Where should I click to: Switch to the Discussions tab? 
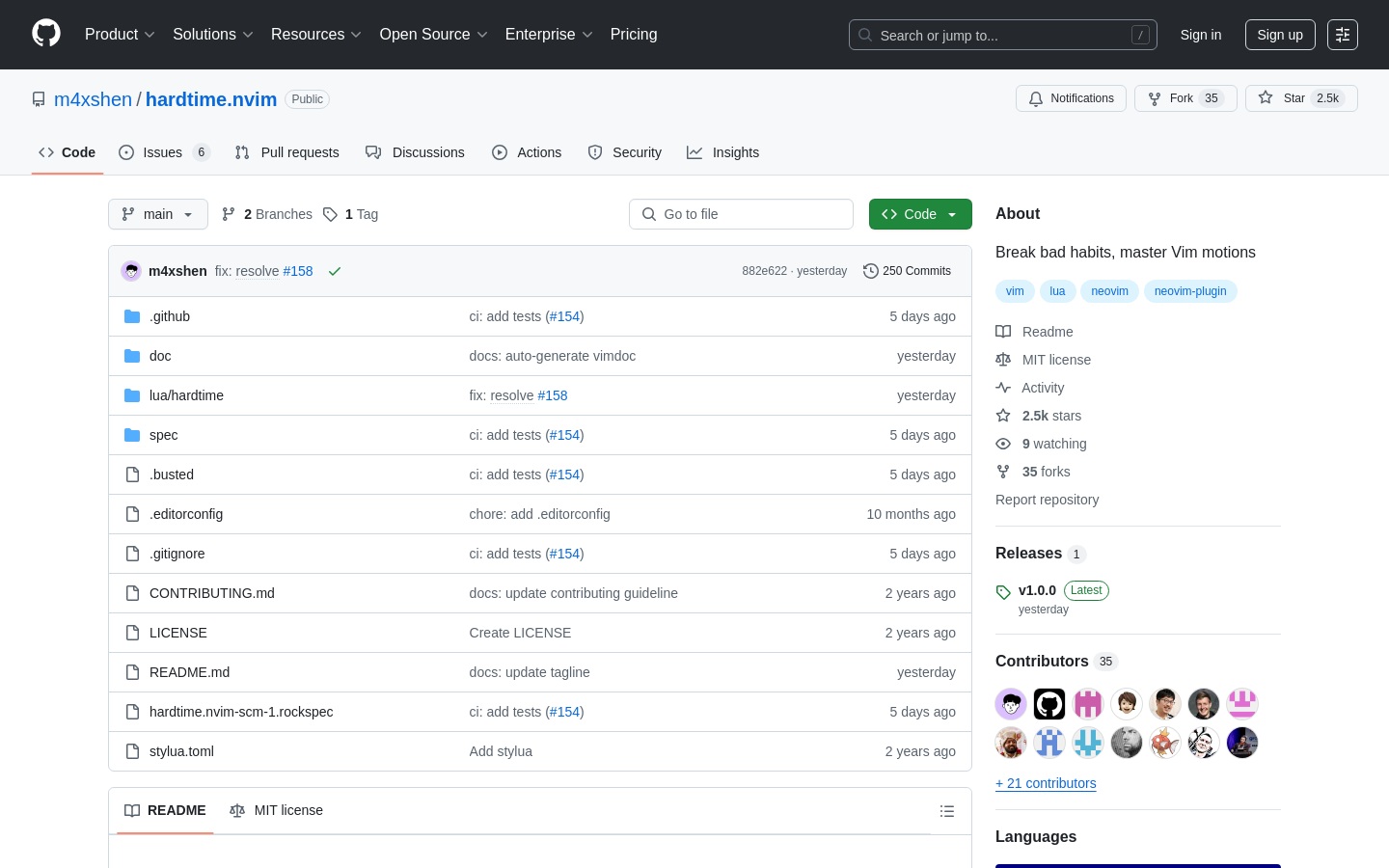[415, 152]
